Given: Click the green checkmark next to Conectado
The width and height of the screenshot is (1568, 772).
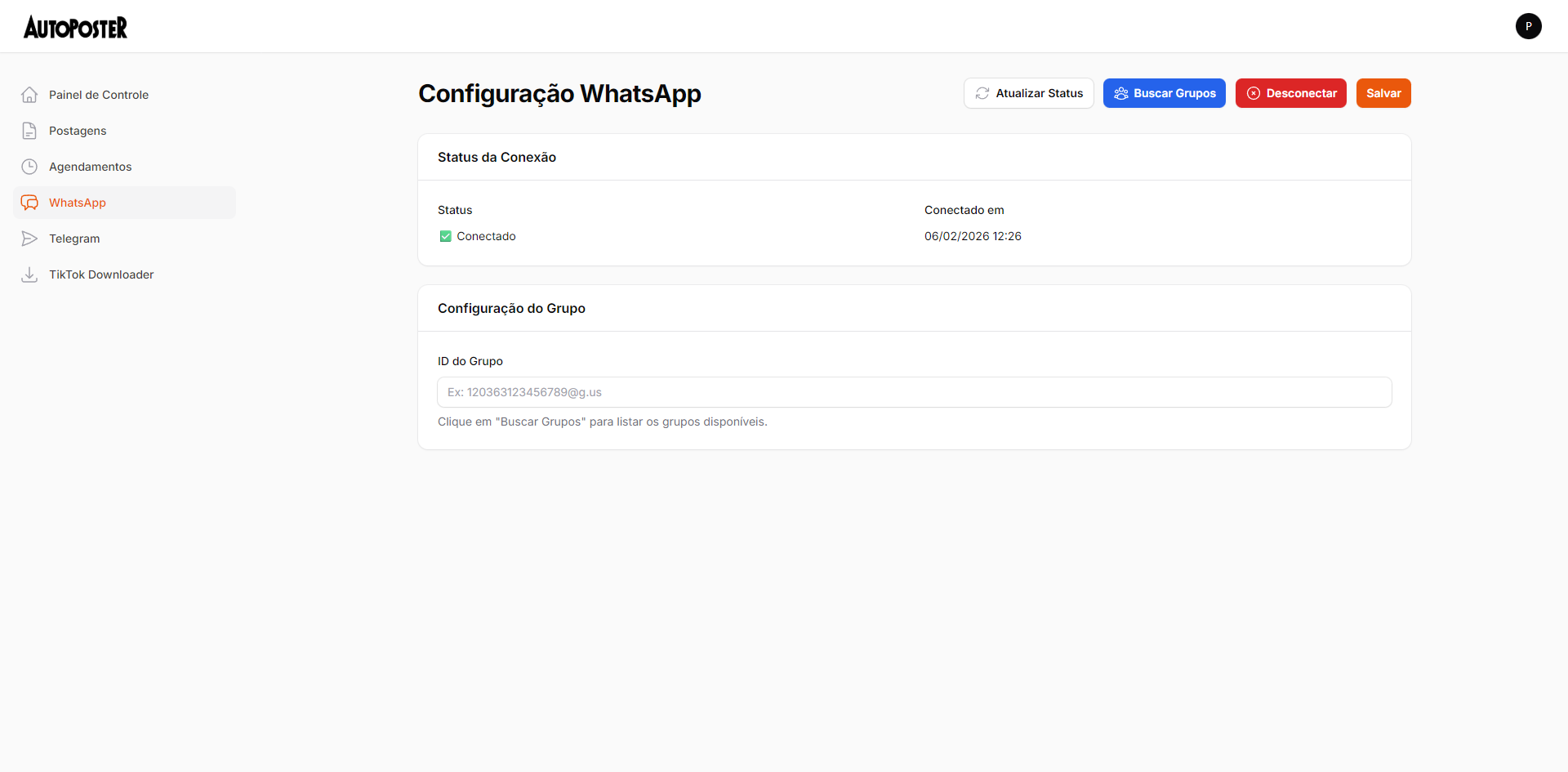Looking at the screenshot, I should [x=445, y=236].
